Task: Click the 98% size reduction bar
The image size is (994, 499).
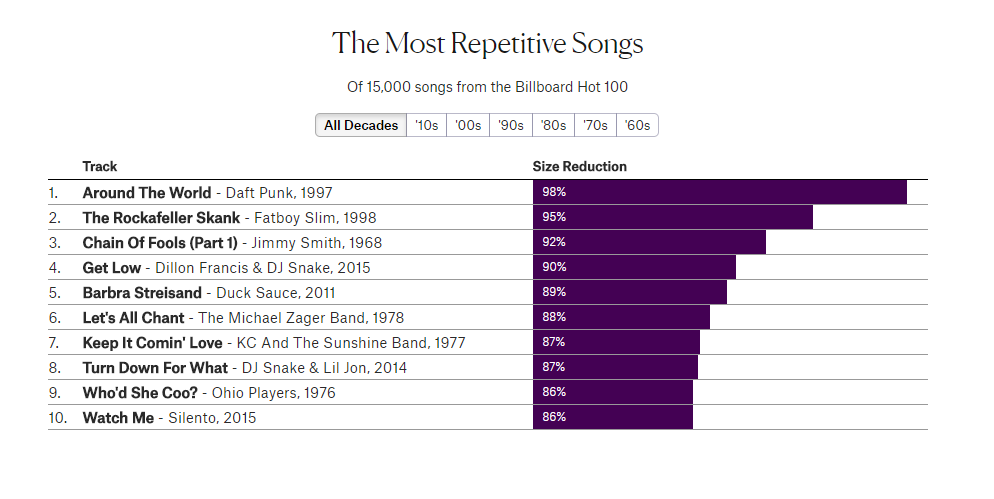Action: click(x=719, y=192)
